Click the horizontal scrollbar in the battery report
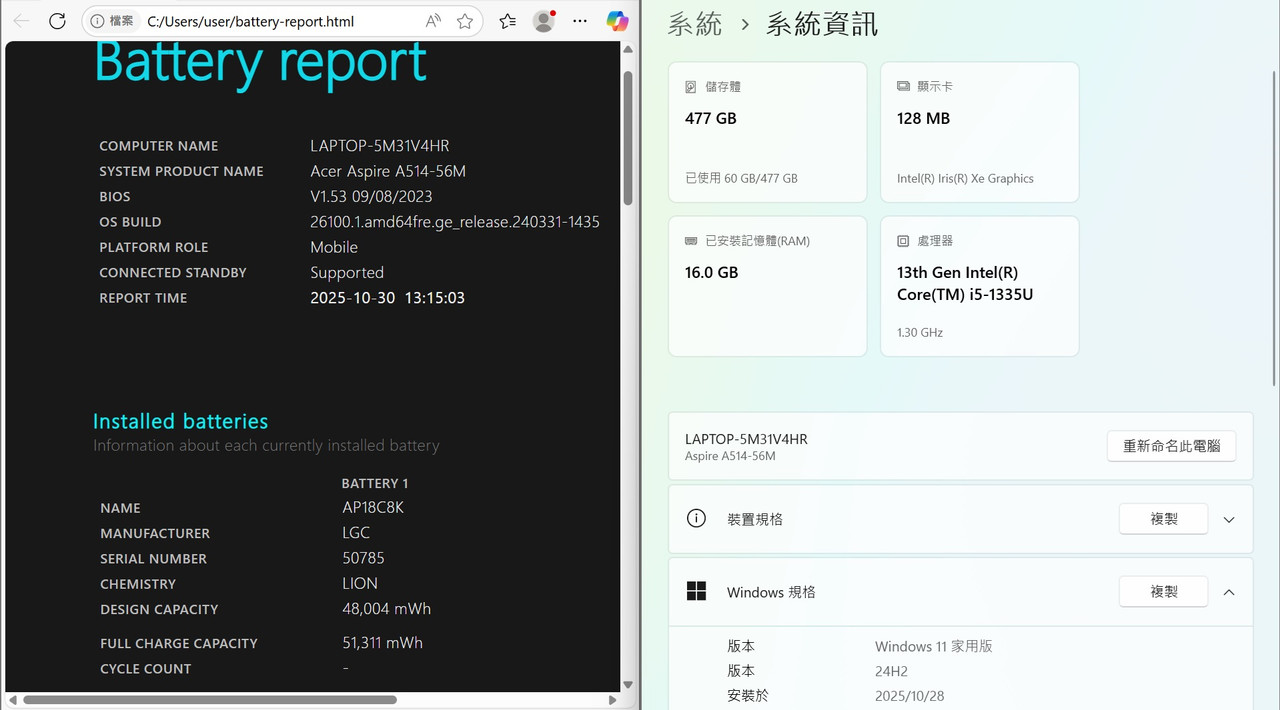This screenshot has width=1280, height=710. click(x=210, y=700)
